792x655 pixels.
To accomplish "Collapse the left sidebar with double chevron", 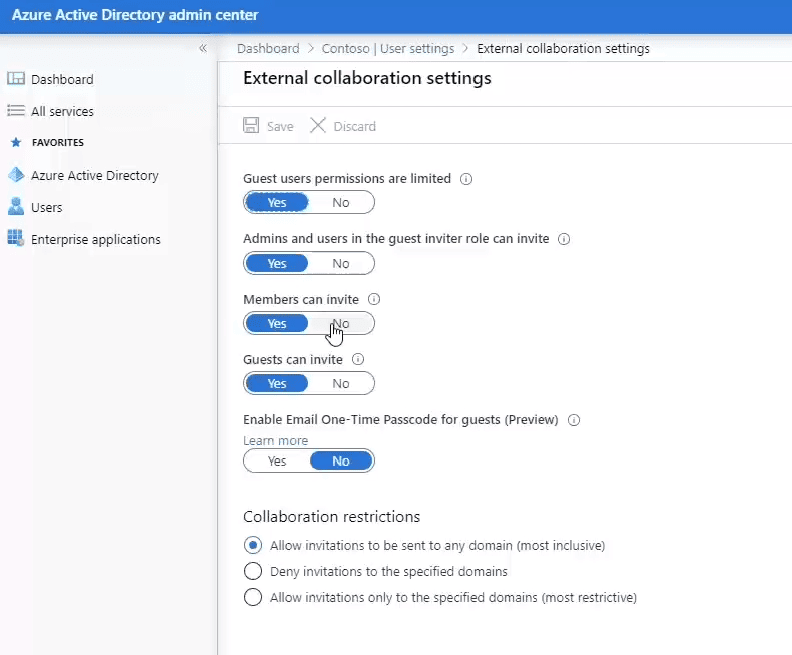I will click(203, 48).
